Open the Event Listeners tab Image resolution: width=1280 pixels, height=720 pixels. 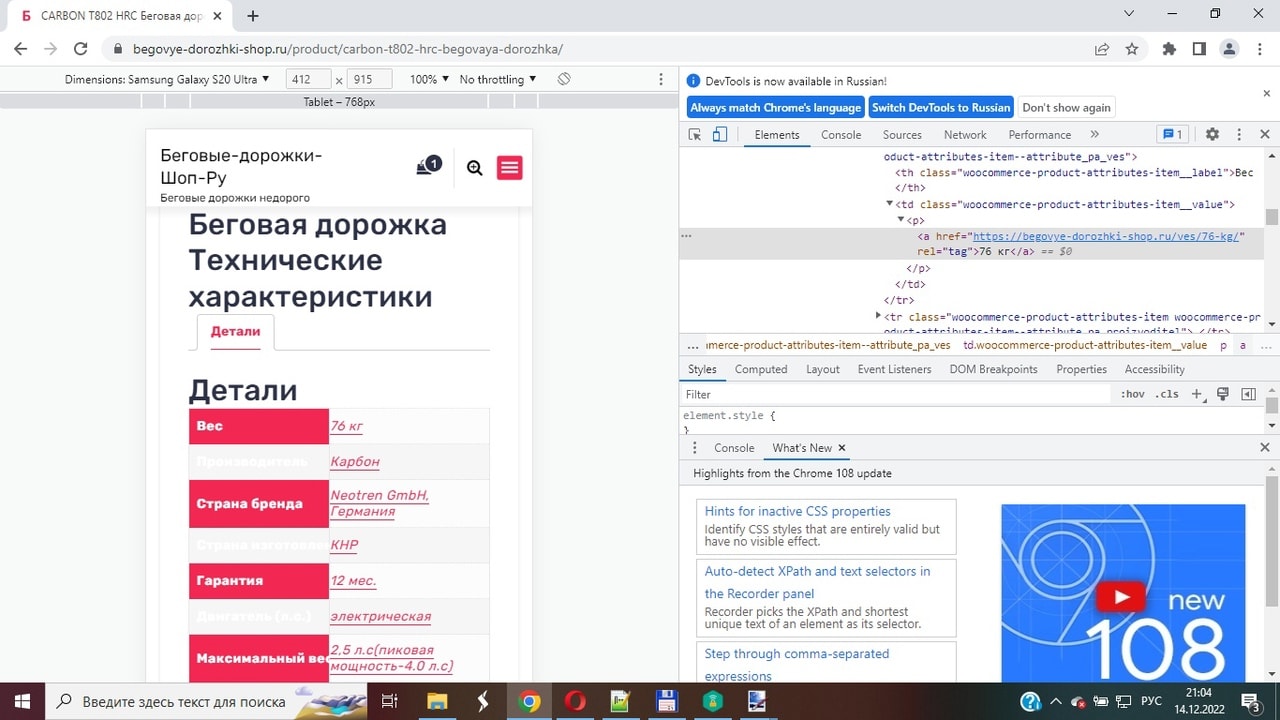pos(894,369)
